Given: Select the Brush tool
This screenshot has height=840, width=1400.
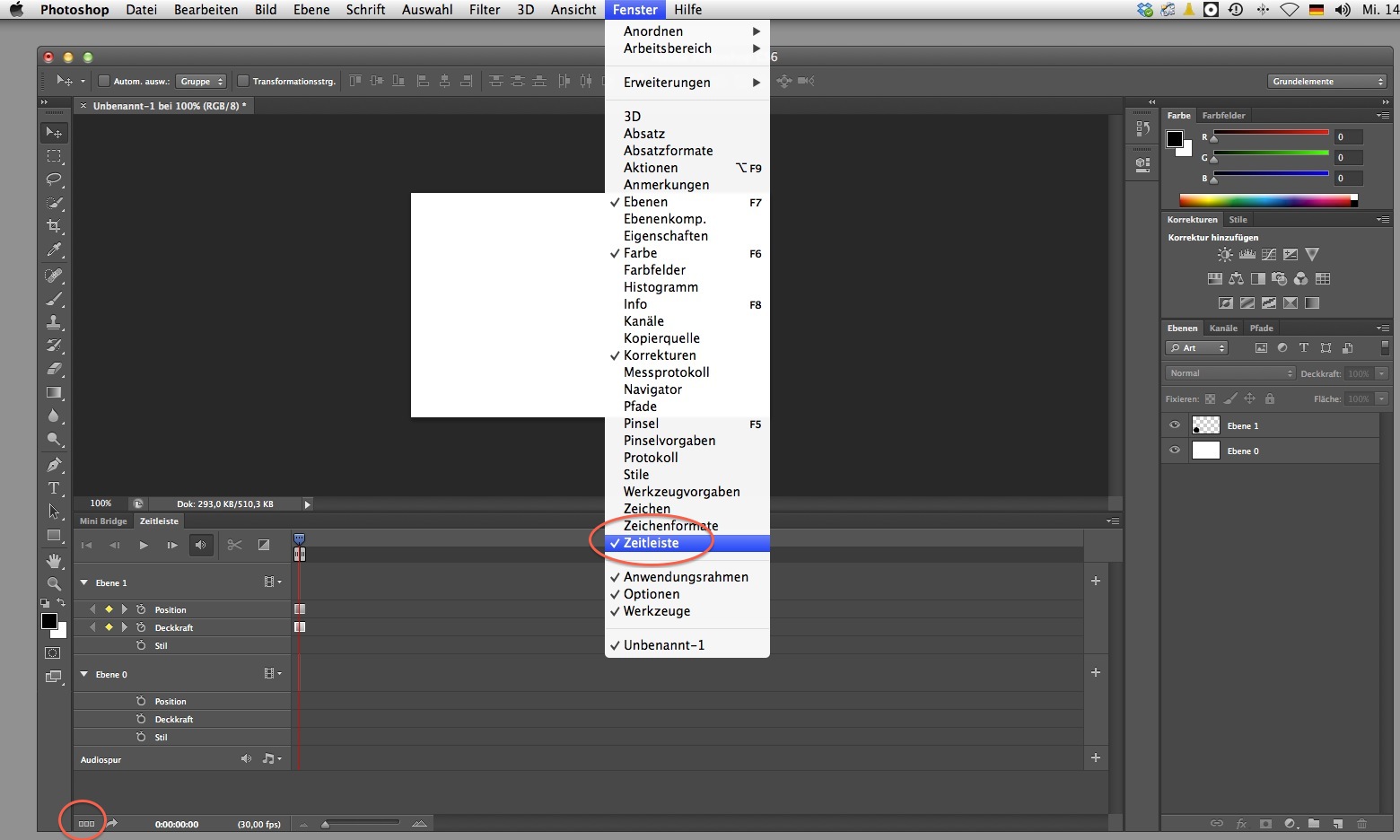Looking at the screenshot, I should 54,299.
